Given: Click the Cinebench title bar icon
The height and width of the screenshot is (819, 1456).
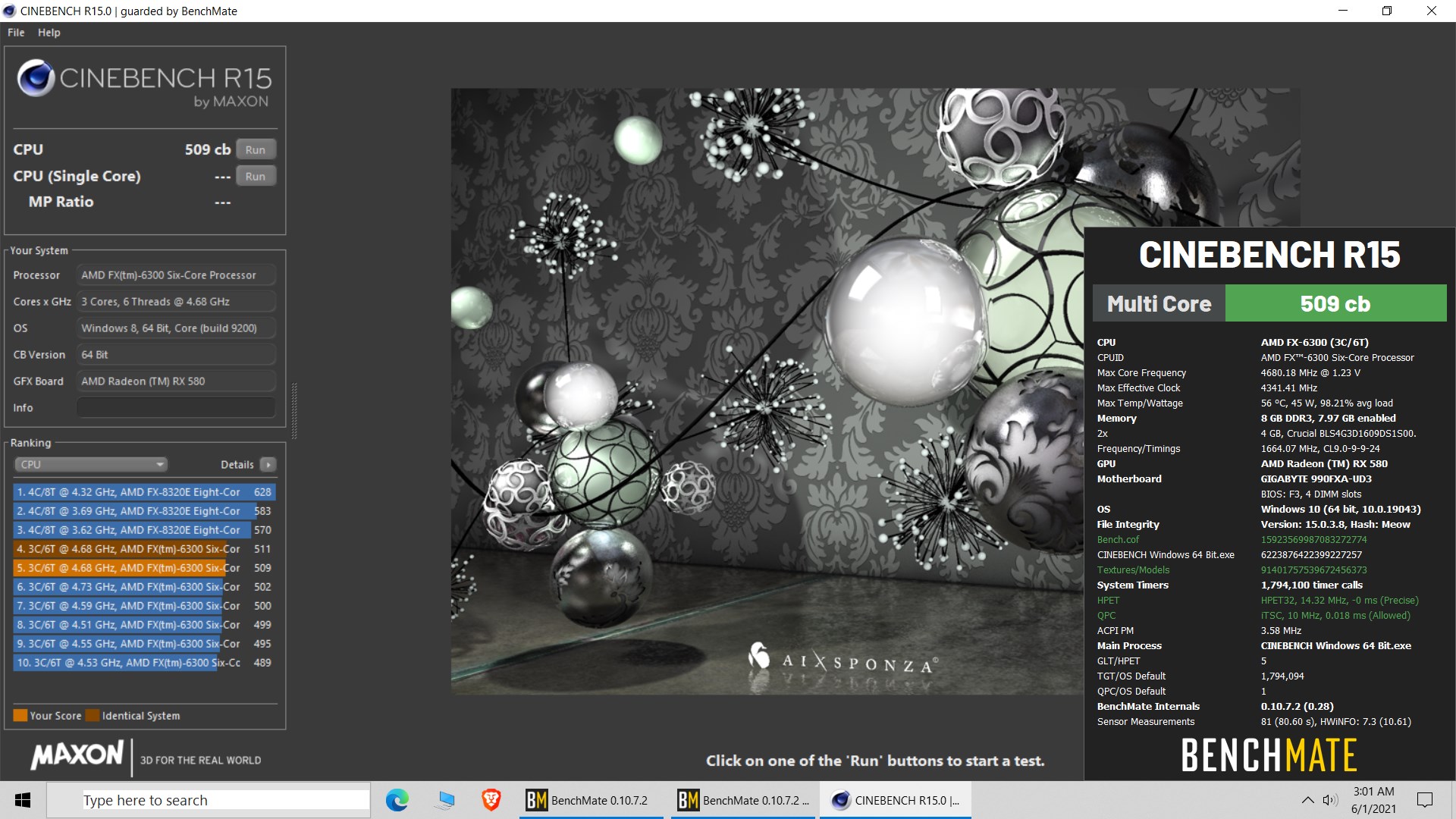Looking at the screenshot, I should [9, 11].
